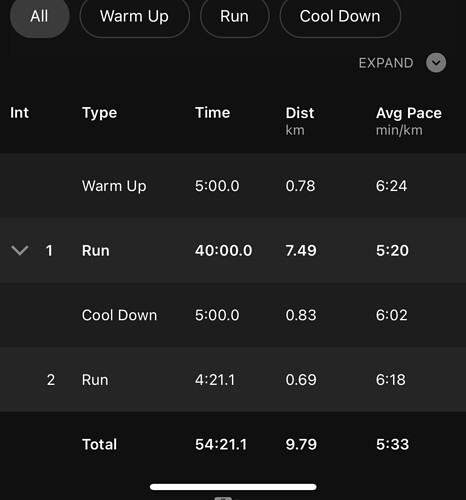The image size is (466, 500).
Task: Select the All filter pill
Action: pos(39,16)
